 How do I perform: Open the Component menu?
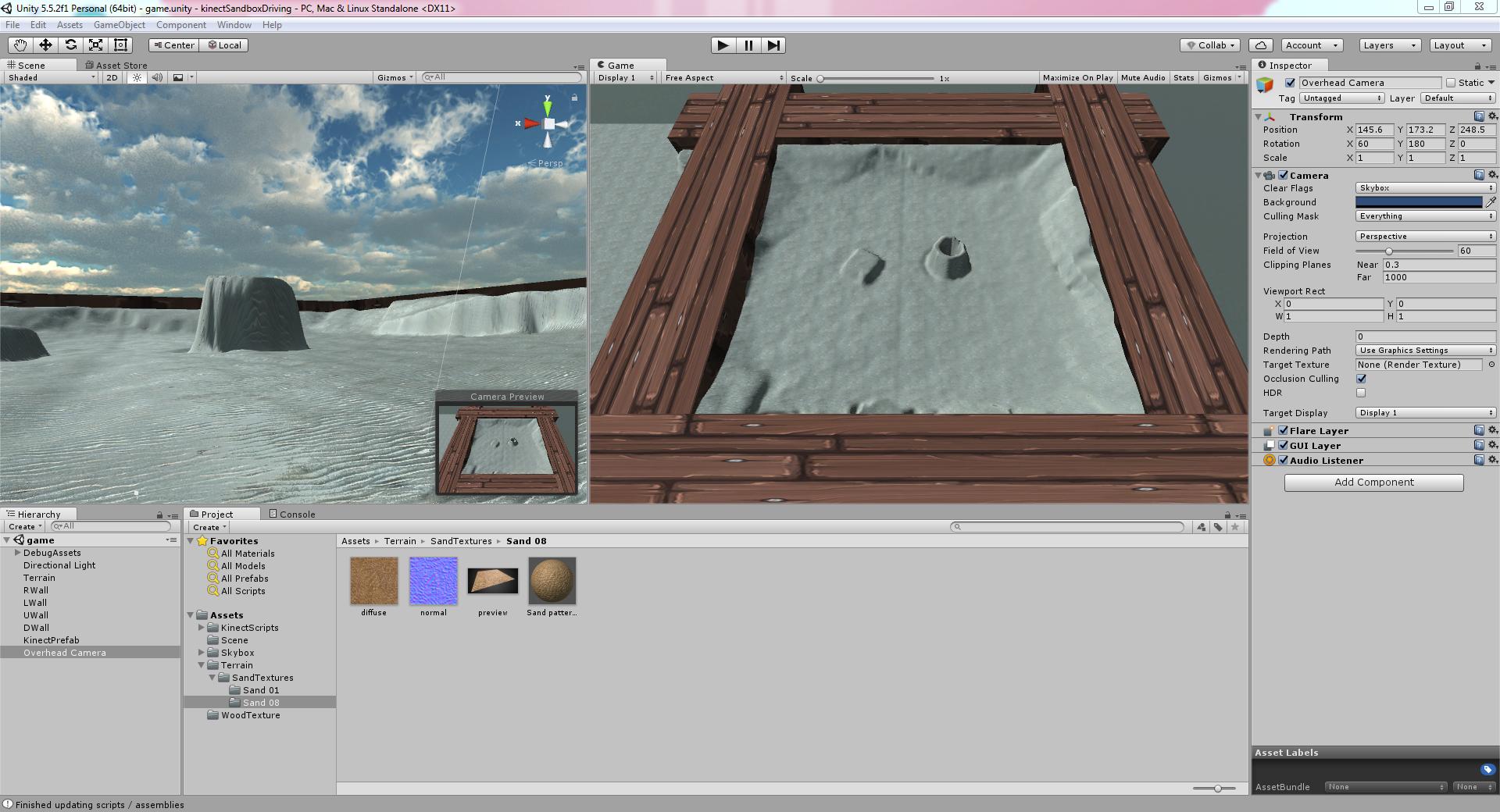pyautogui.click(x=181, y=25)
